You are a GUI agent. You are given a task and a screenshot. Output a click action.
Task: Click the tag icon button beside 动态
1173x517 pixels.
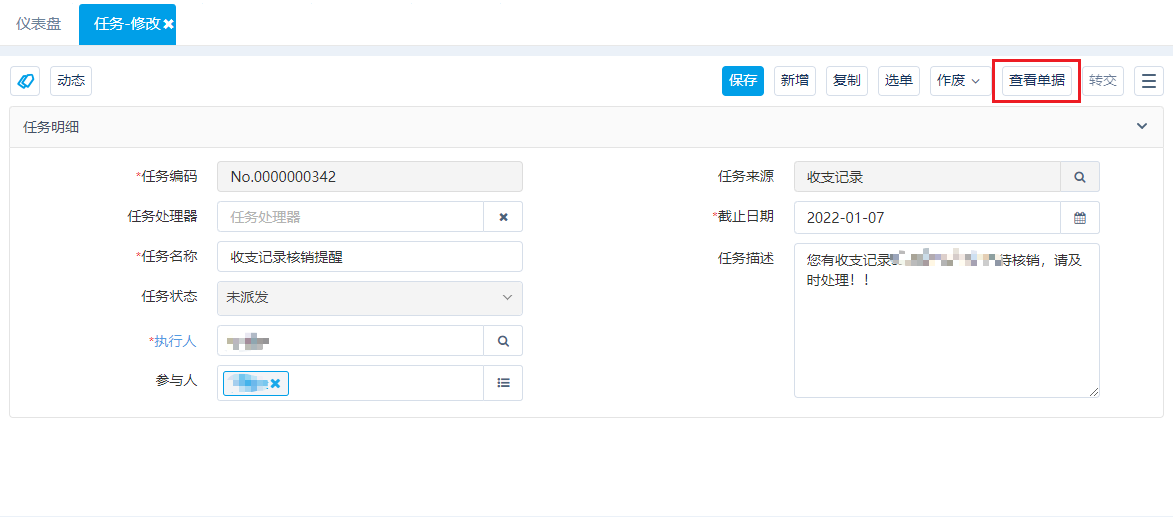tap(25, 81)
